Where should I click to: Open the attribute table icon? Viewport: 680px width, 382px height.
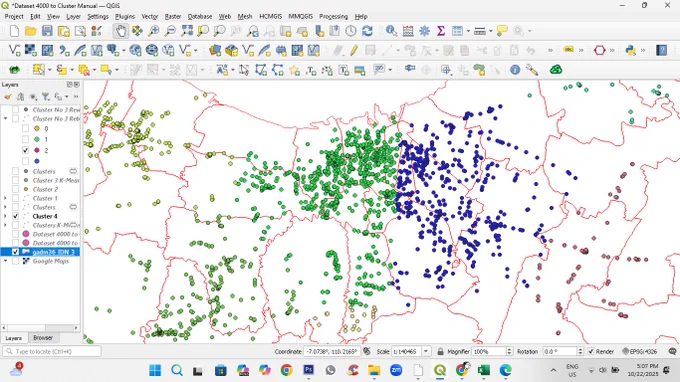tap(457, 31)
